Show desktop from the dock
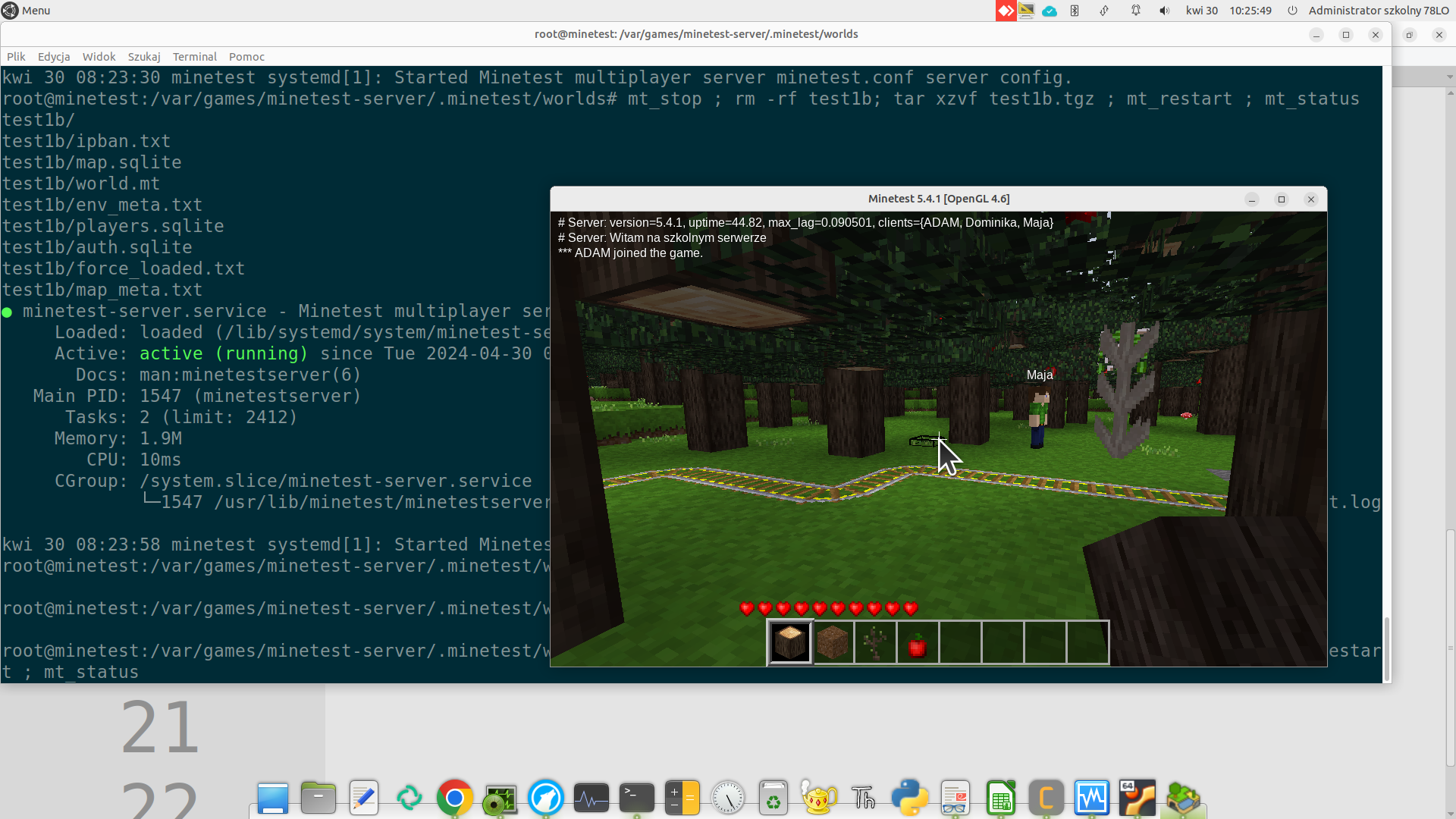1456x819 pixels. pyautogui.click(x=273, y=798)
